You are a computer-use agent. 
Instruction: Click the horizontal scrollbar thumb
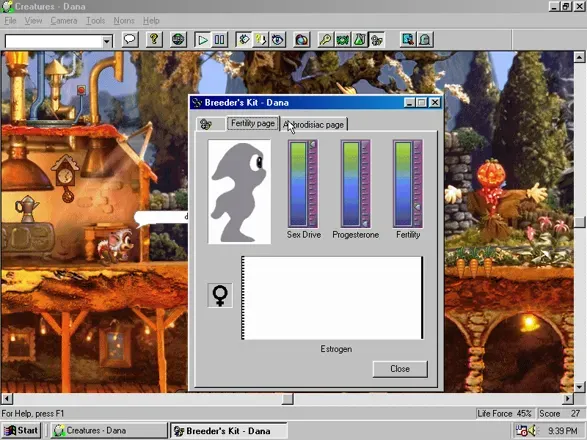click(288, 398)
